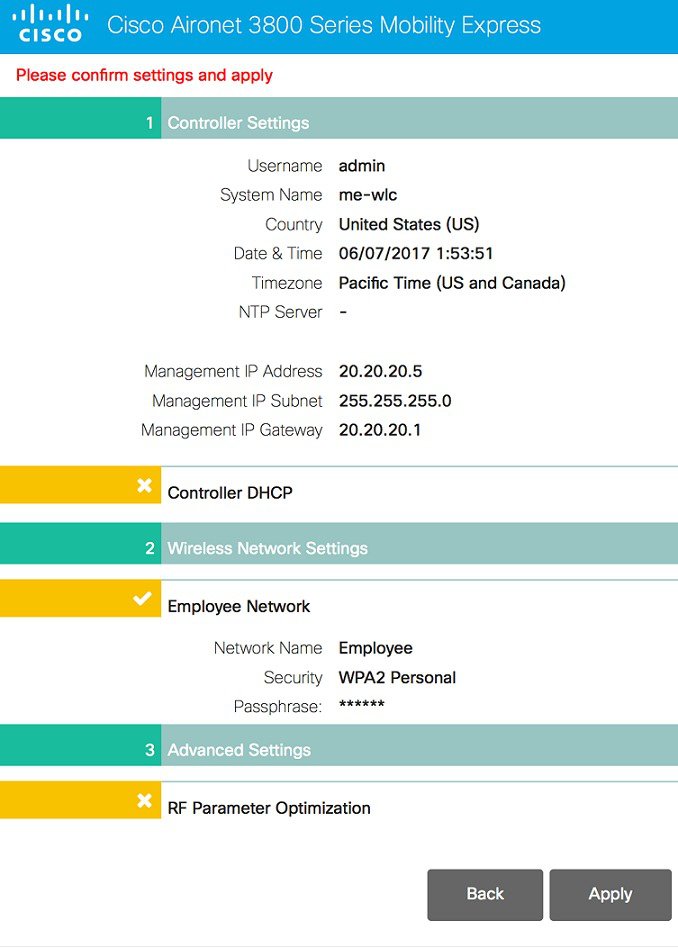Click the subnet mask 255.255.255.0
The image size is (678, 948).
click(395, 401)
